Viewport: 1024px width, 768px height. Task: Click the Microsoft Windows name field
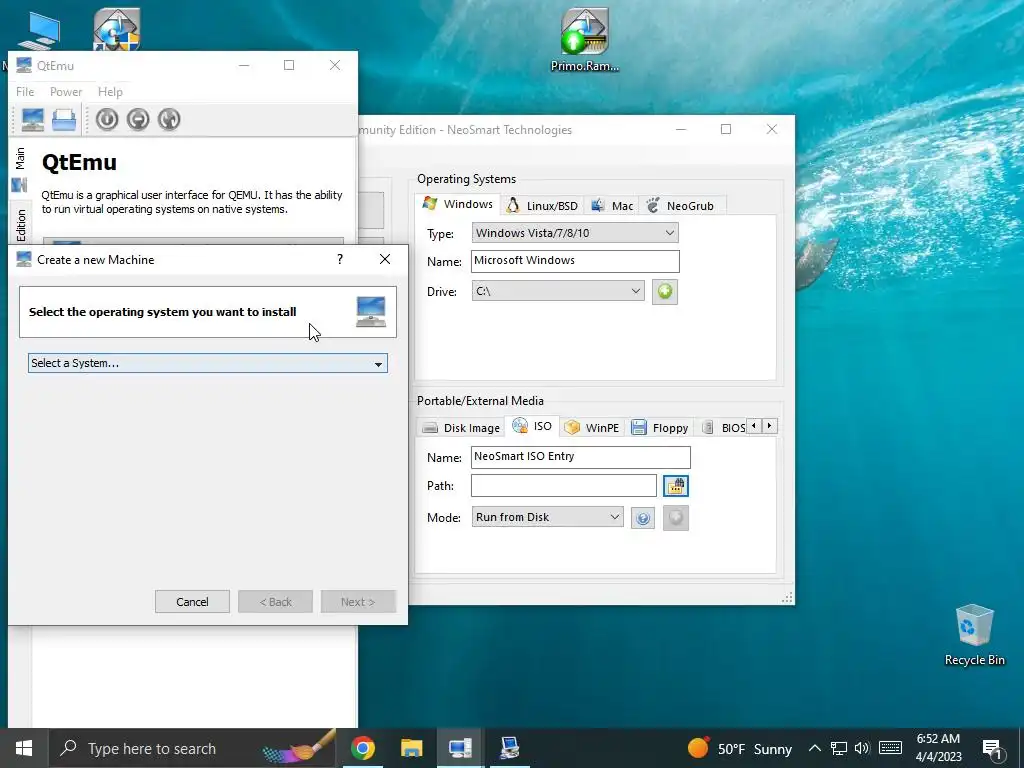[x=575, y=261]
